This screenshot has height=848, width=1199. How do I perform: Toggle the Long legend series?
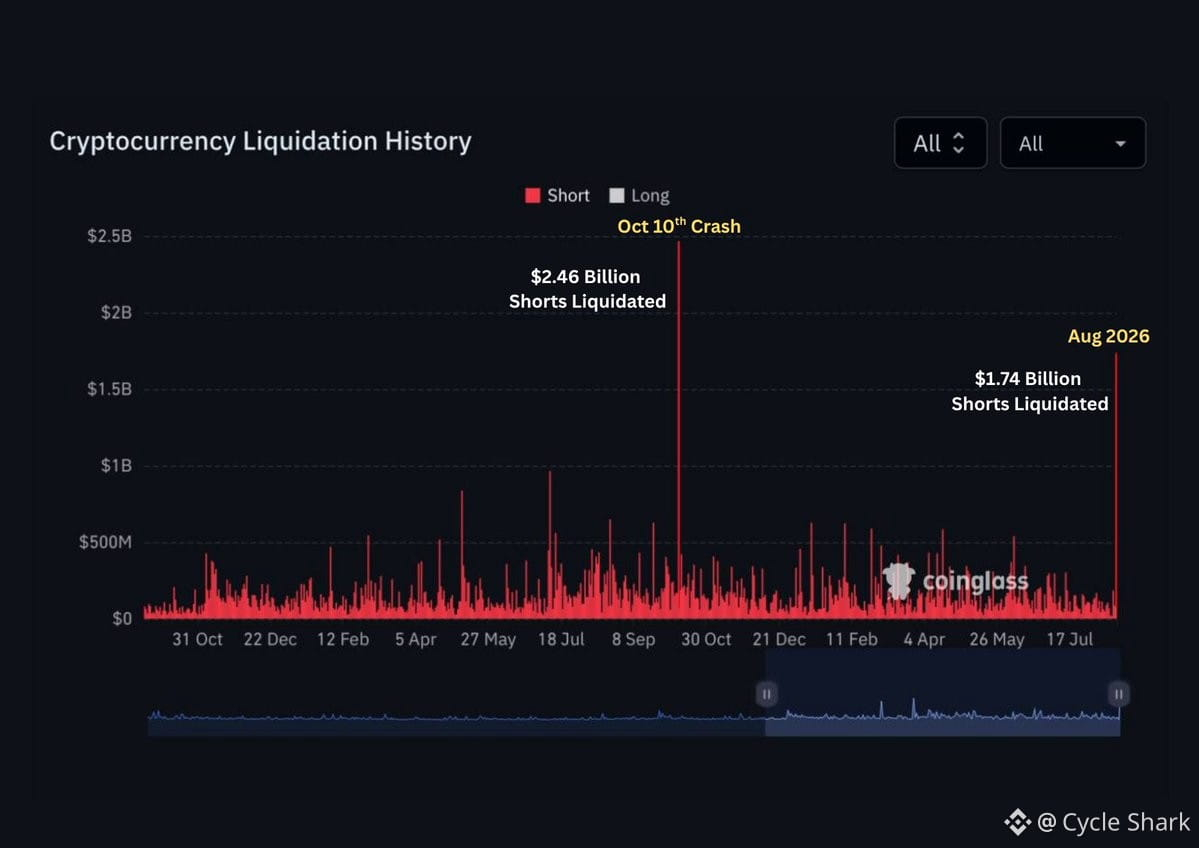pyautogui.click(x=639, y=196)
